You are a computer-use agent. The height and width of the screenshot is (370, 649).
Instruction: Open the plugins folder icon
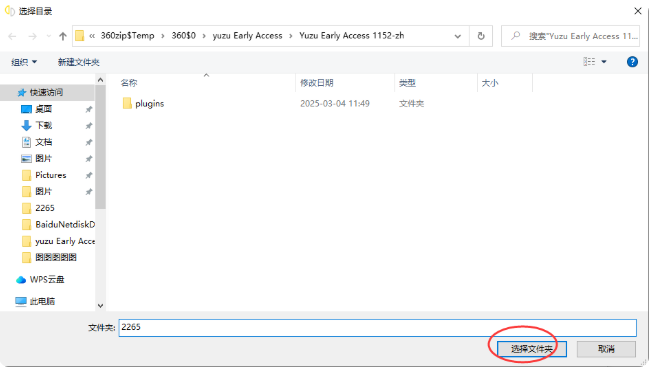pos(127,103)
